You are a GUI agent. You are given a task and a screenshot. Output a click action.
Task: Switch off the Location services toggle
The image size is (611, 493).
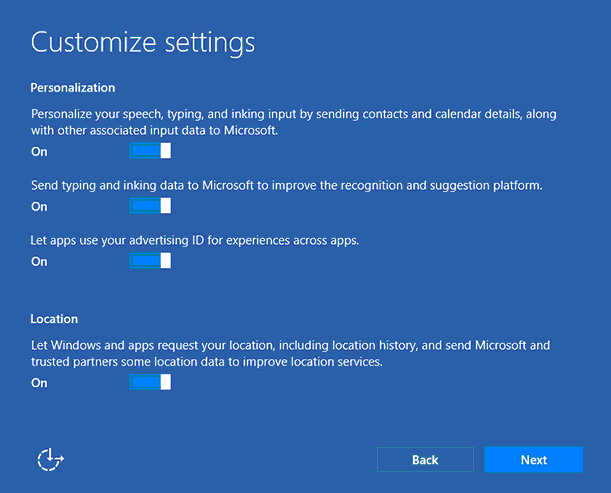click(x=150, y=382)
